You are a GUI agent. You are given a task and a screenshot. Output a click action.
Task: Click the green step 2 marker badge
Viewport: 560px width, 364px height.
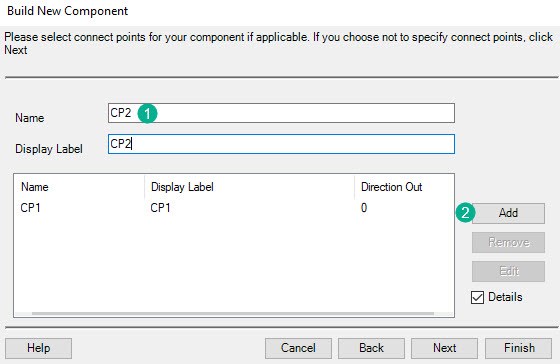click(x=465, y=213)
